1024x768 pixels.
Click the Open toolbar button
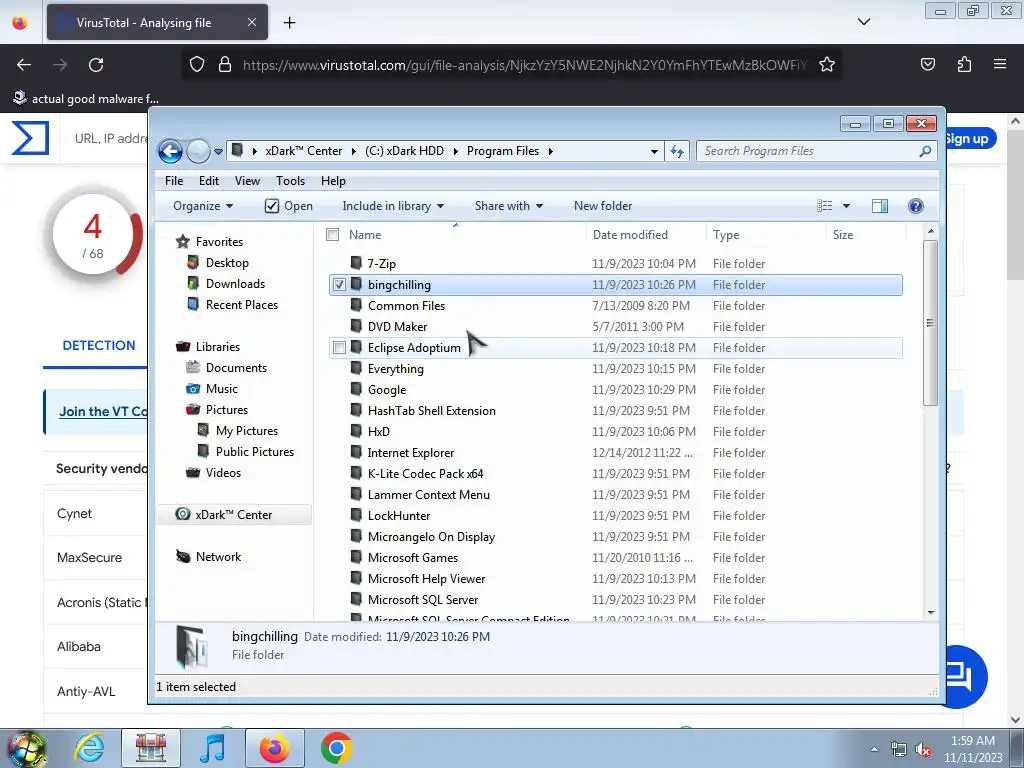point(289,206)
